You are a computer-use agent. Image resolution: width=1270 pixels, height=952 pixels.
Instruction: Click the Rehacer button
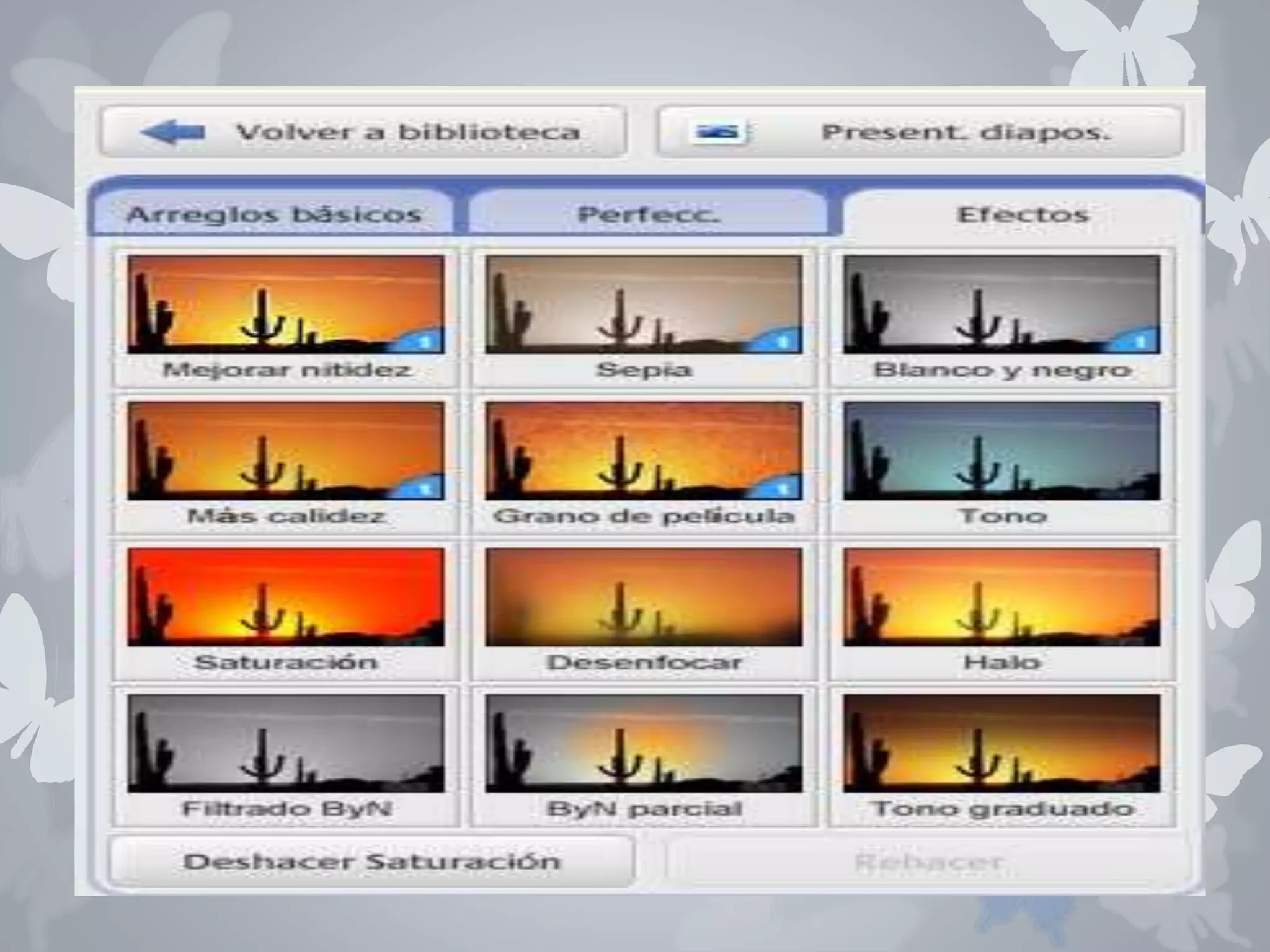point(928,862)
